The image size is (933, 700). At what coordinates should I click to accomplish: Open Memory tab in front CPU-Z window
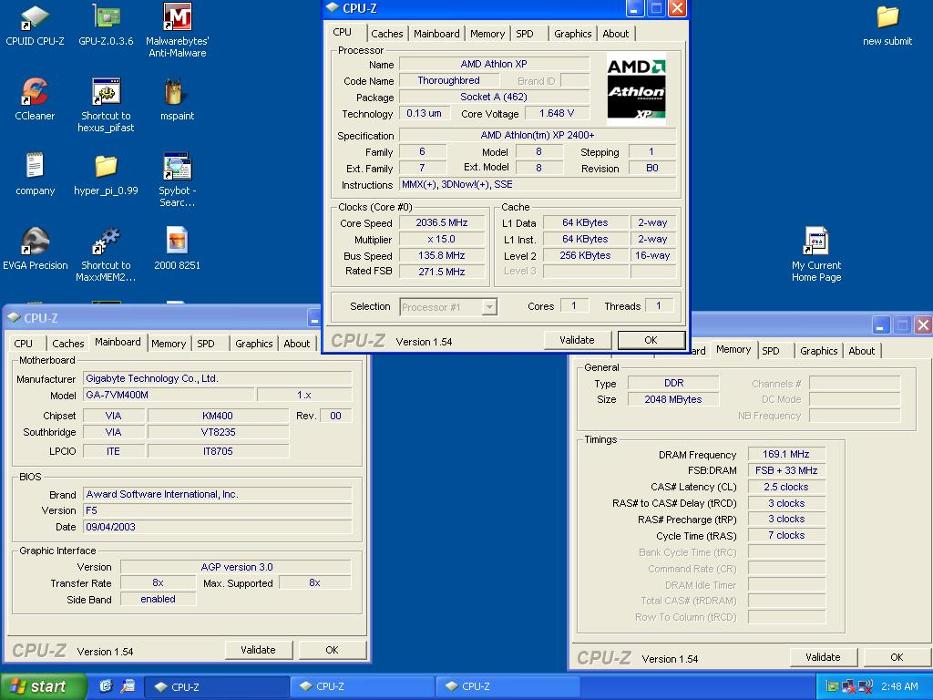pyautogui.click(x=487, y=34)
